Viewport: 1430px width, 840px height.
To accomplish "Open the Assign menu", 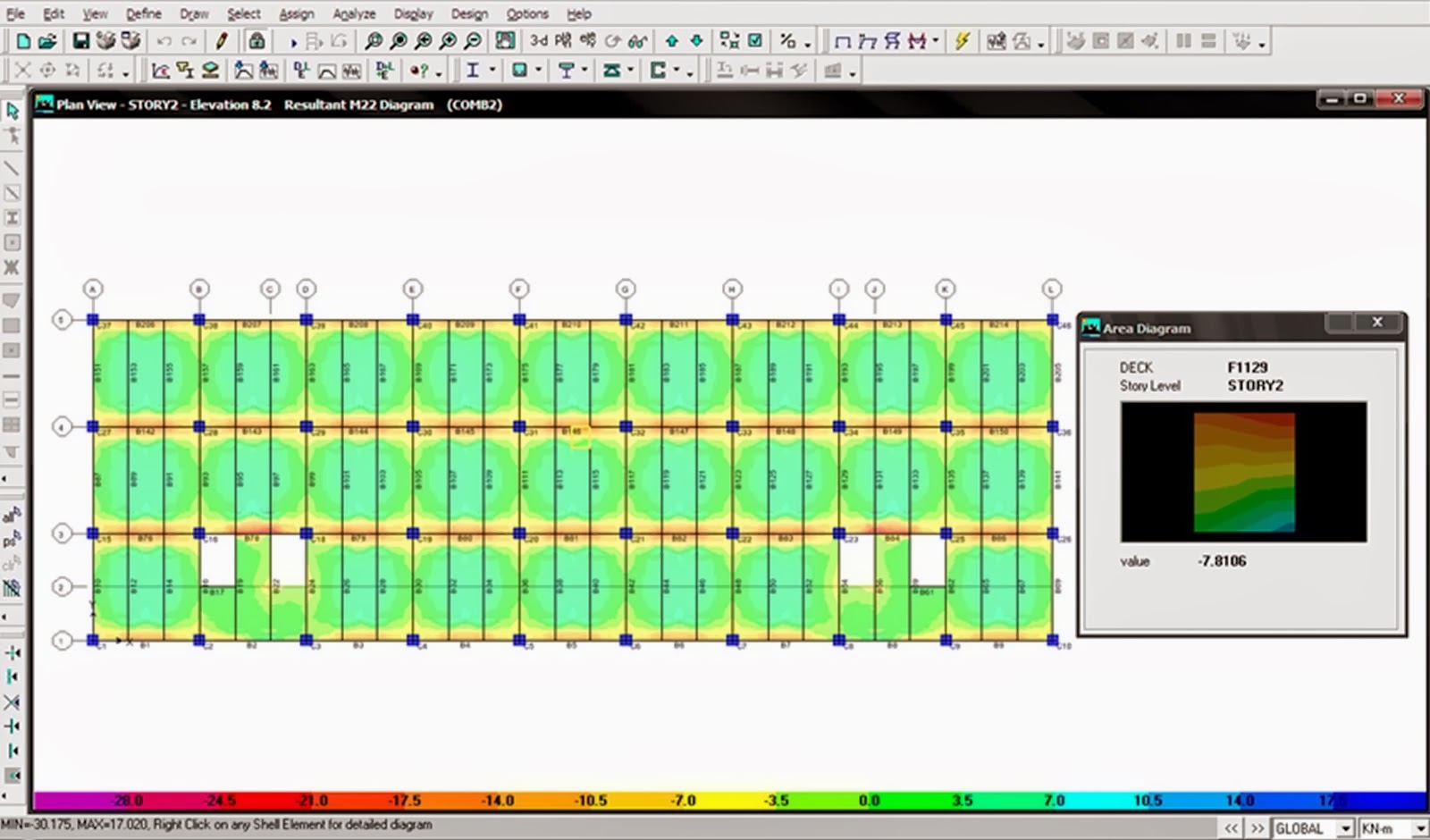I will coord(296,13).
